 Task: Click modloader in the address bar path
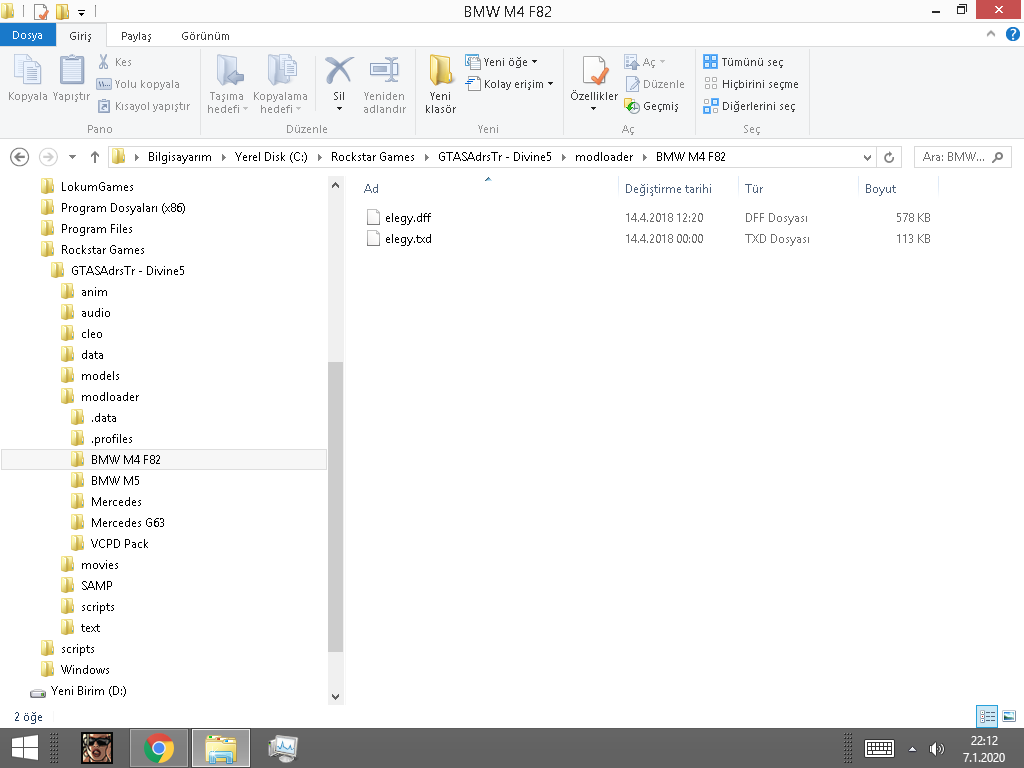(x=604, y=157)
